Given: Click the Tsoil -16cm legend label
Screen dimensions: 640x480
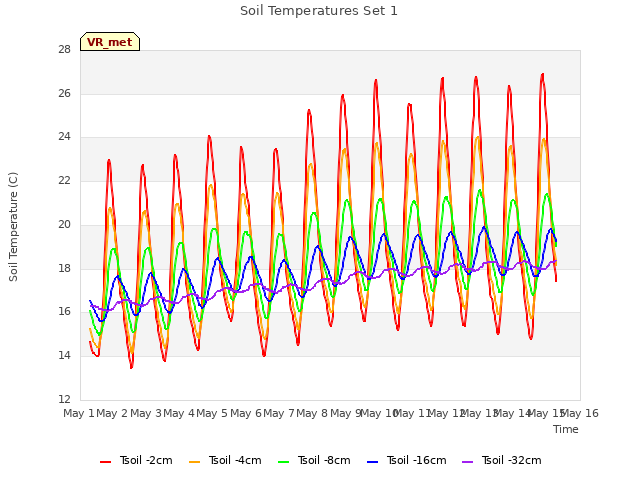Looking at the screenshot, I should [416, 460].
